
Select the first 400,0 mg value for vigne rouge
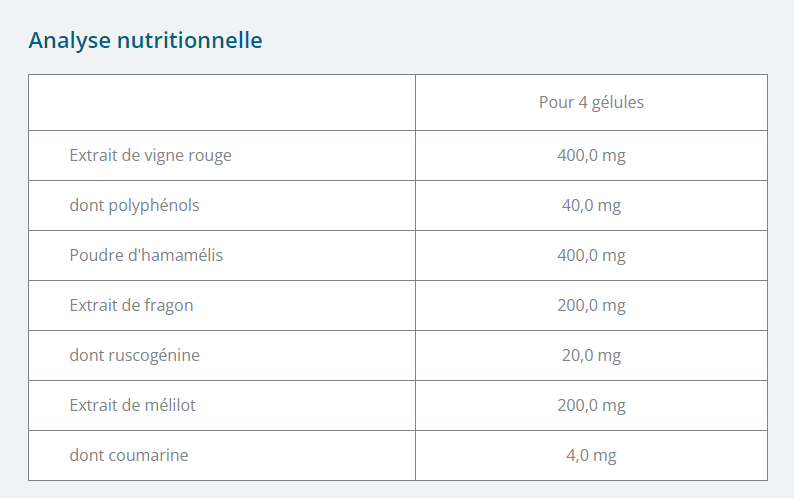(591, 155)
